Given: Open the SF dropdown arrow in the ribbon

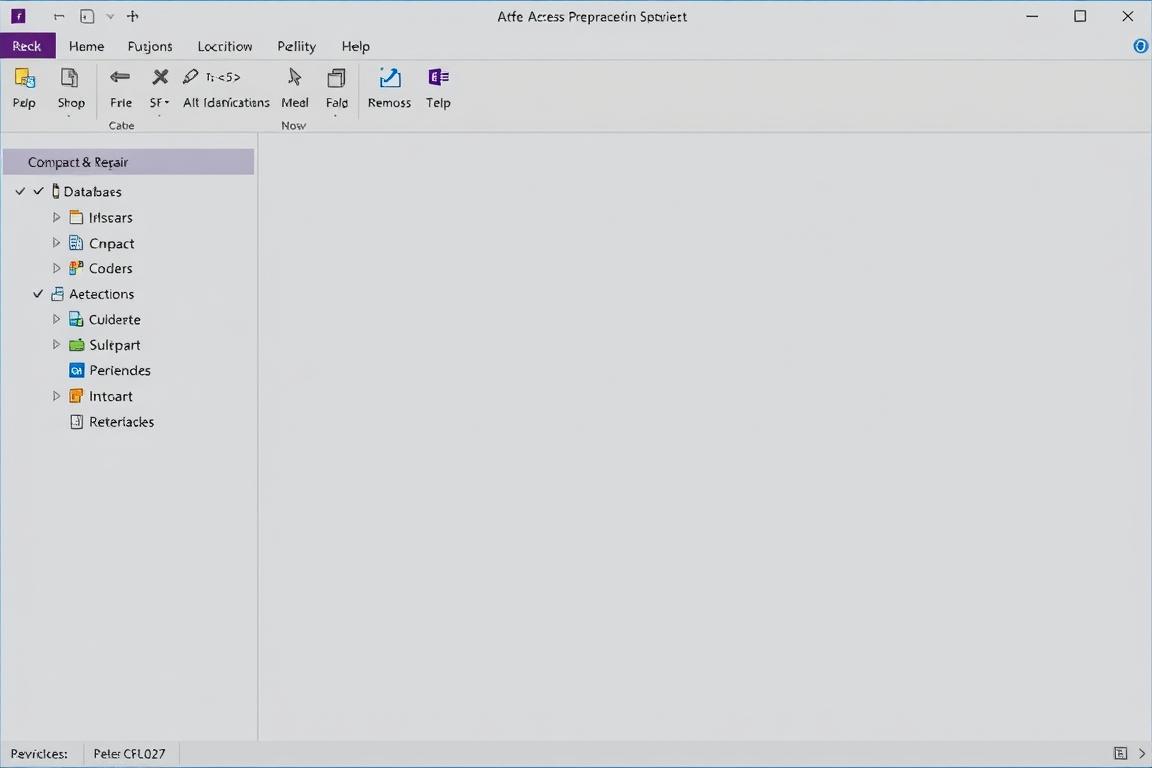Looking at the screenshot, I should pyautogui.click(x=167, y=103).
